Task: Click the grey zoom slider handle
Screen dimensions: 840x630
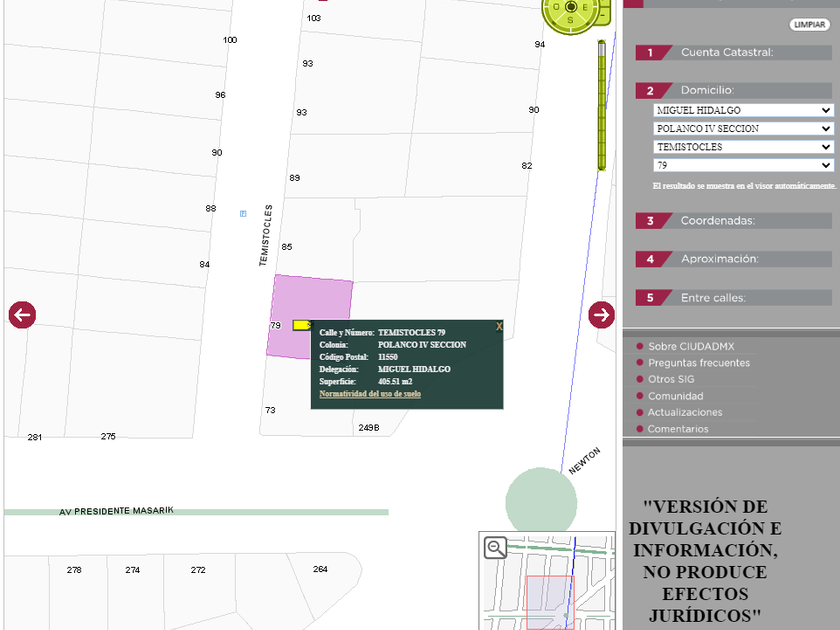Action: (602, 48)
